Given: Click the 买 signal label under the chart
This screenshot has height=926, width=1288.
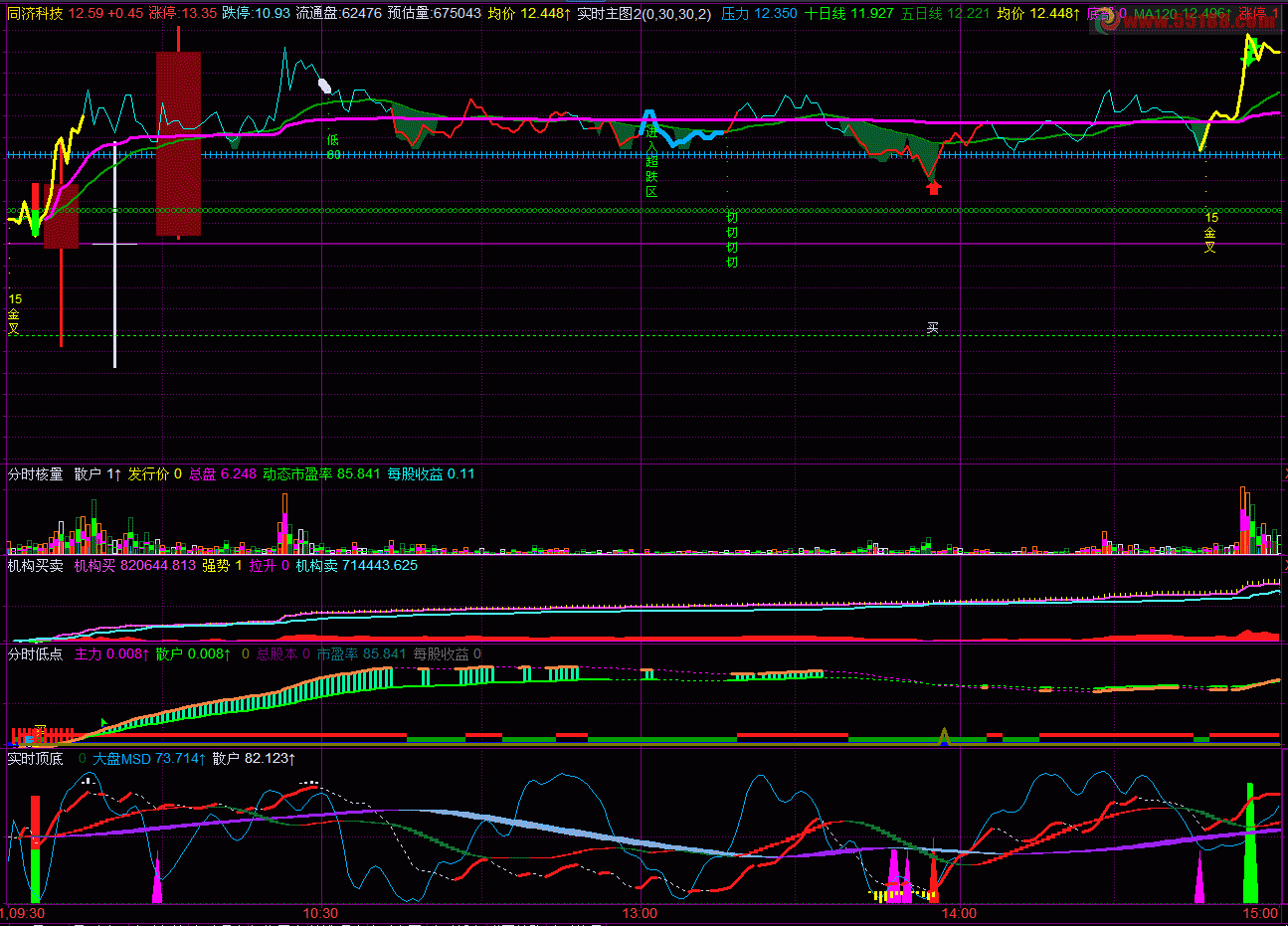Looking at the screenshot, I should tap(932, 327).
